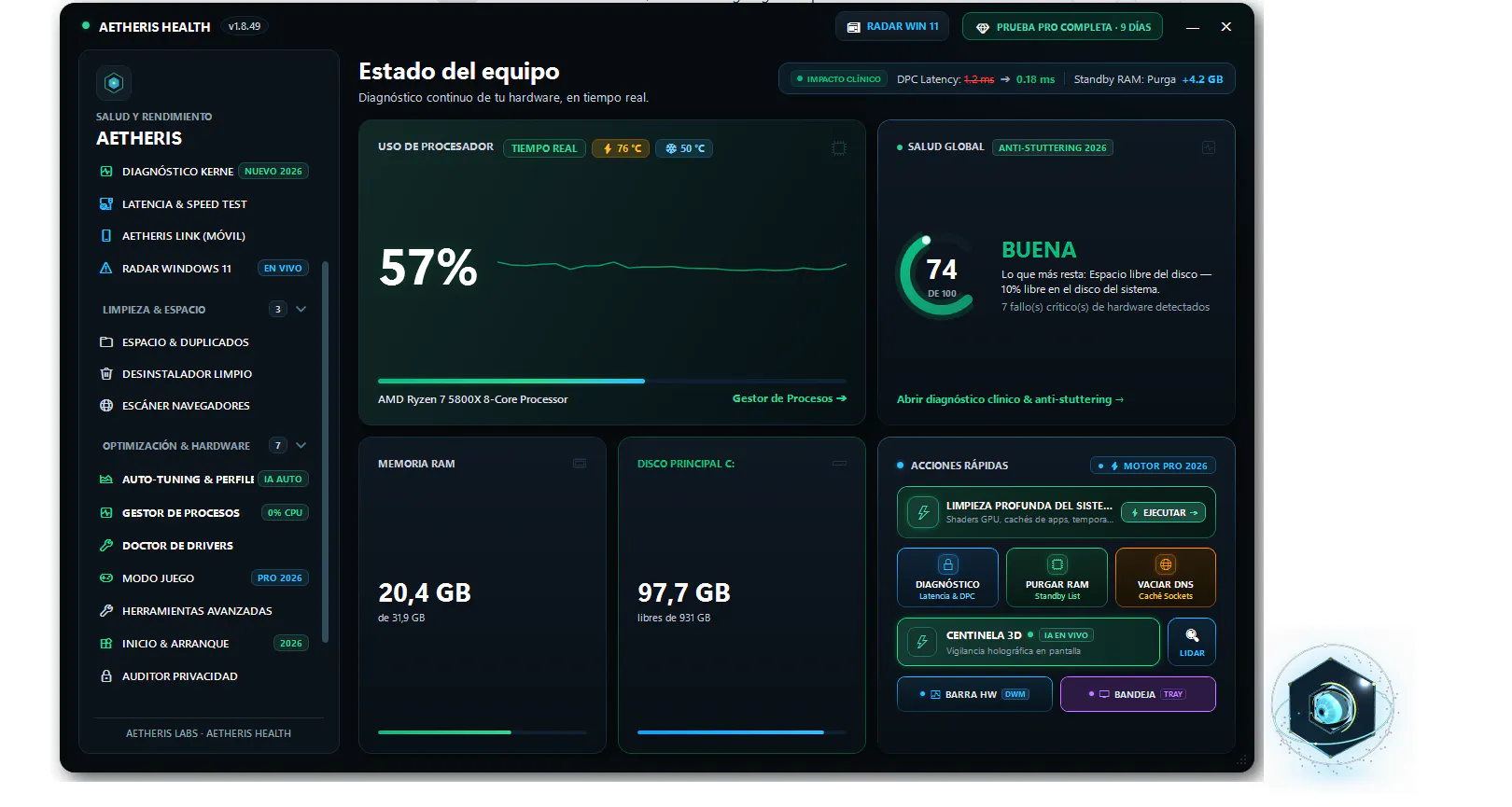Click the chip icon in the processor card corner
Viewport: 1512px width, 807px height.
pyautogui.click(x=839, y=148)
